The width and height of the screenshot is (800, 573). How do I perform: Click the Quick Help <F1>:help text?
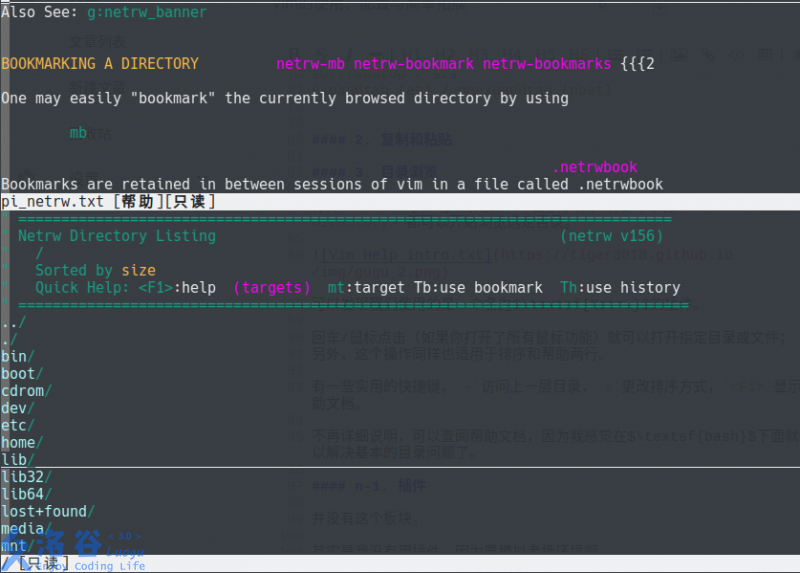pos(125,287)
